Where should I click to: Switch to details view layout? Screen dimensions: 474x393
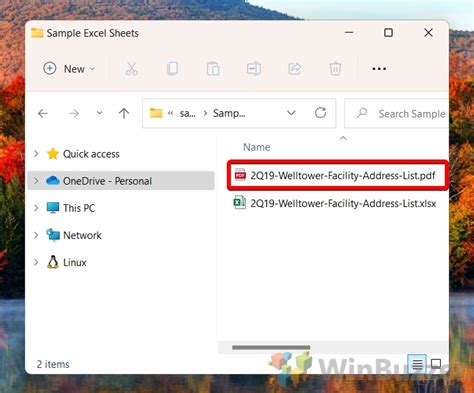coord(417,364)
